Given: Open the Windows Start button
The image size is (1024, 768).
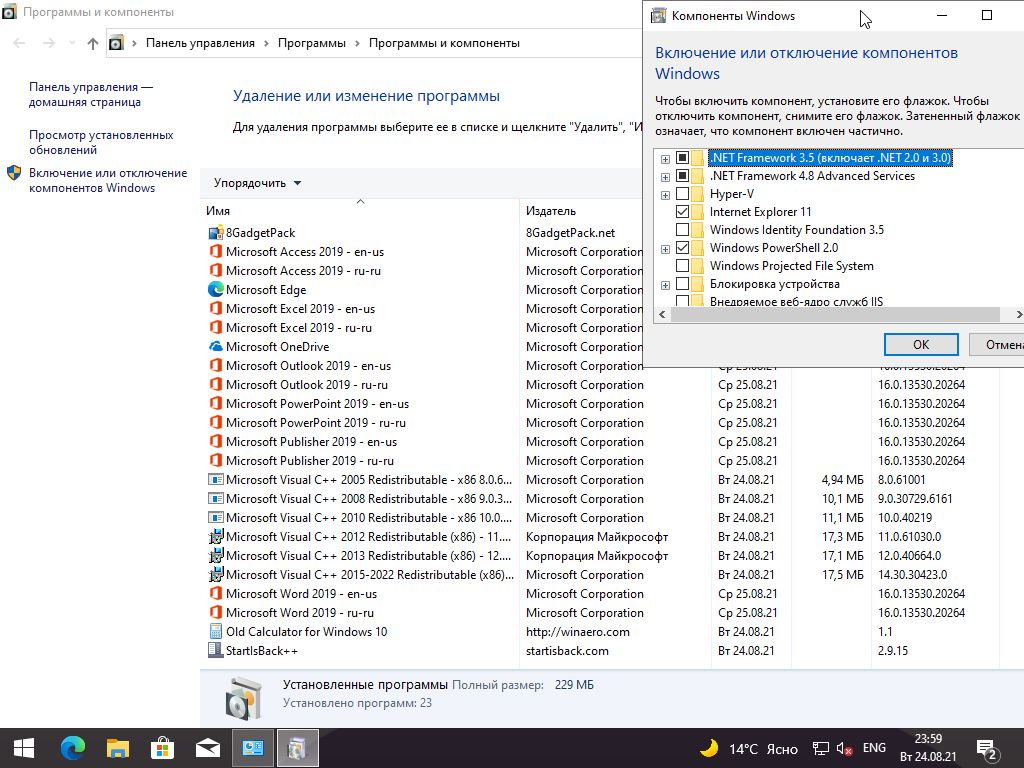Looking at the screenshot, I should [x=24, y=748].
